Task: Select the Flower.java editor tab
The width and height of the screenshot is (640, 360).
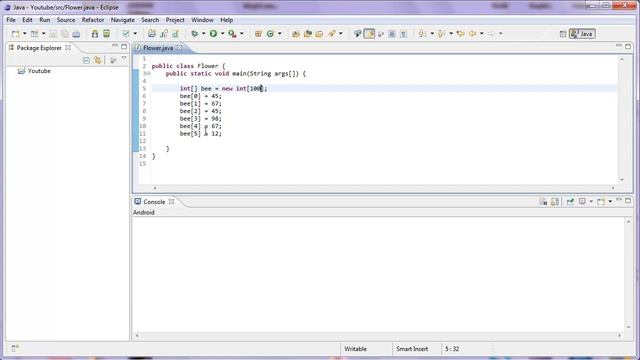Action: (x=158, y=48)
